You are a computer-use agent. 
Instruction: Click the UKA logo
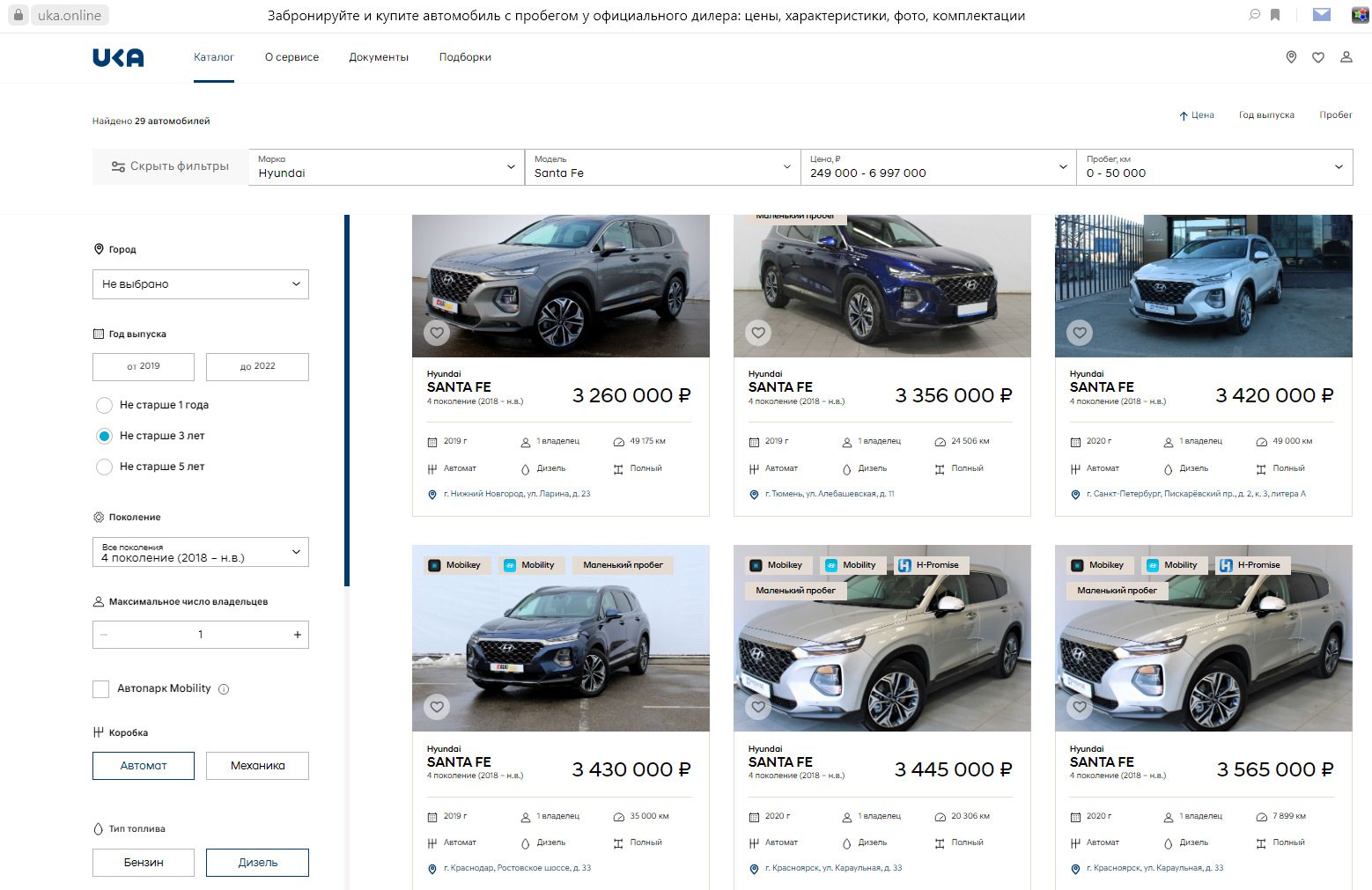pyautogui.click(x=118, y=57)
